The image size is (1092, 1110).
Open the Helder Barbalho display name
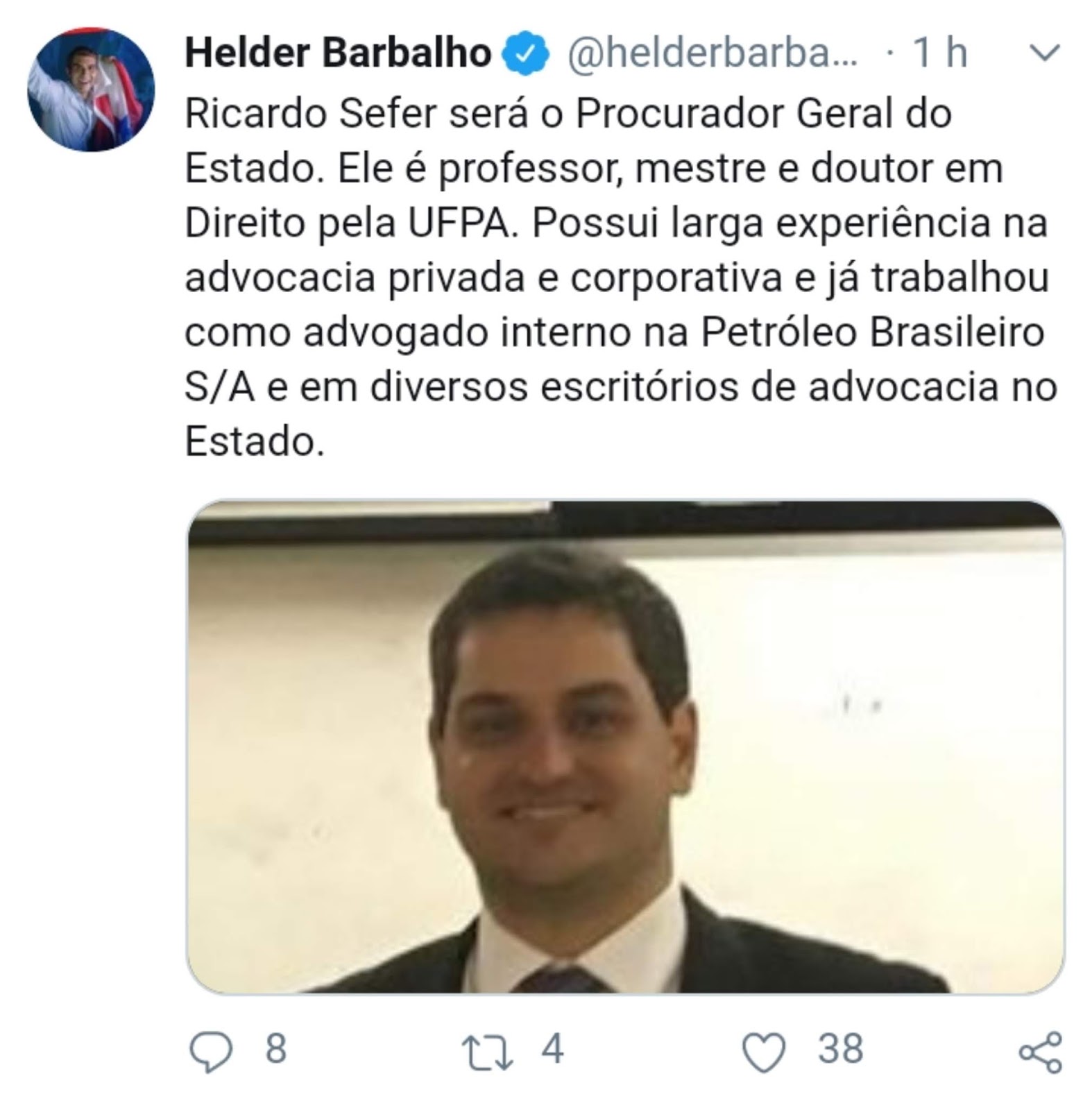pyautogui.click(x=338, y=53)
